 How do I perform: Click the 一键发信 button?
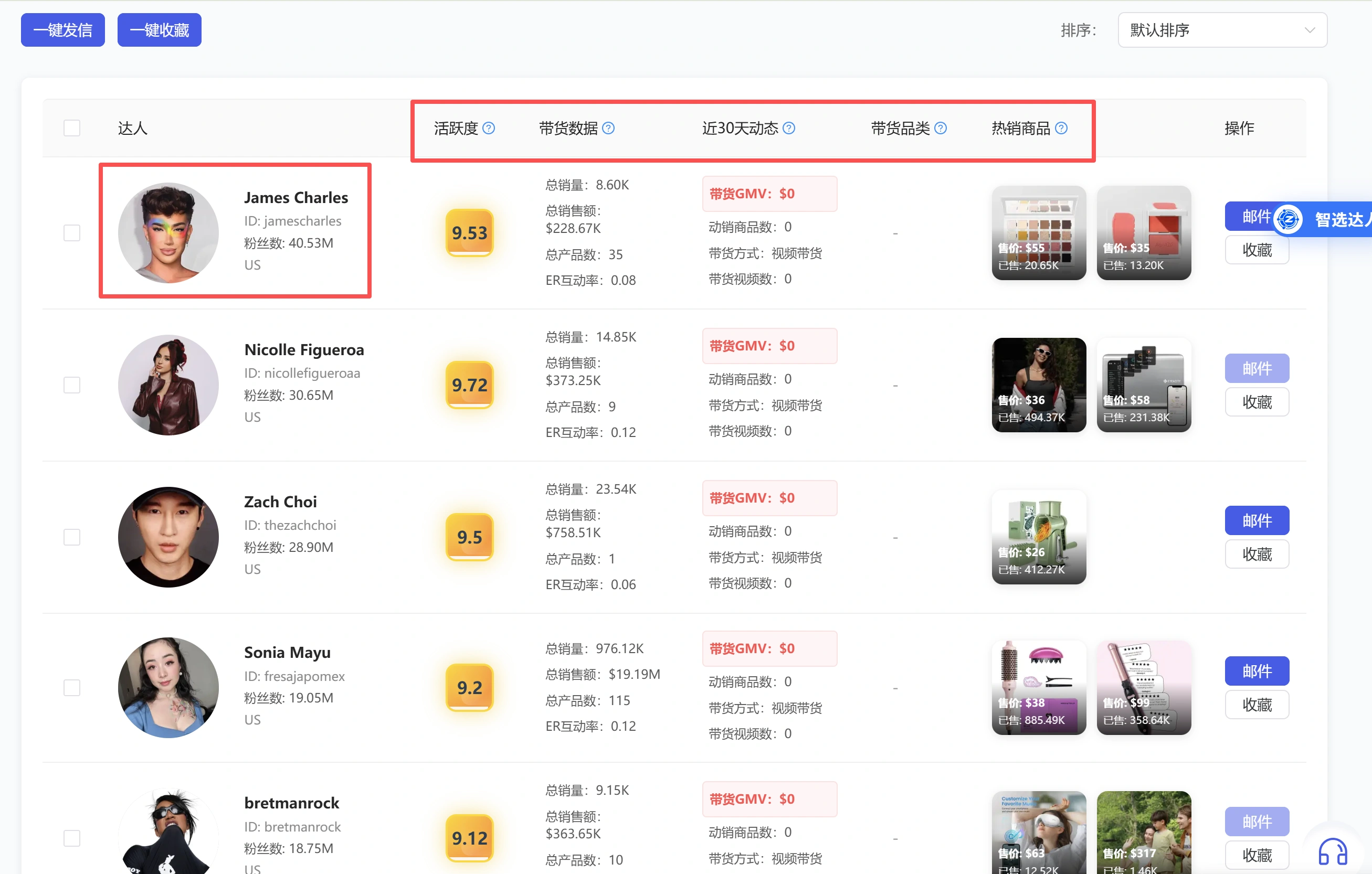click(x=62, y=30)
